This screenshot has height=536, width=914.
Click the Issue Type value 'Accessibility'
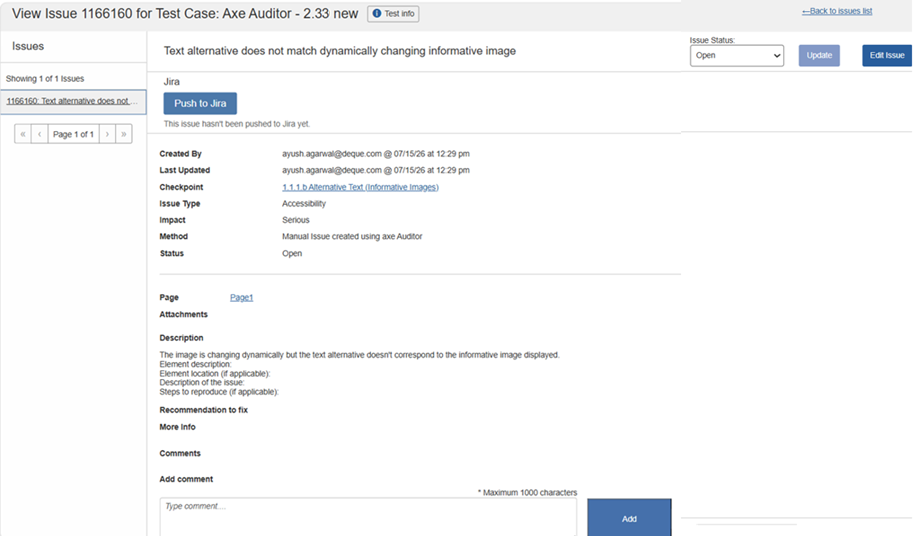click(304, 203)
